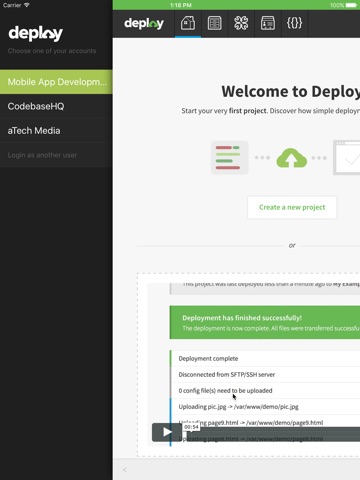
Task: Play the deployment demo video
Action: pos(167,432)
